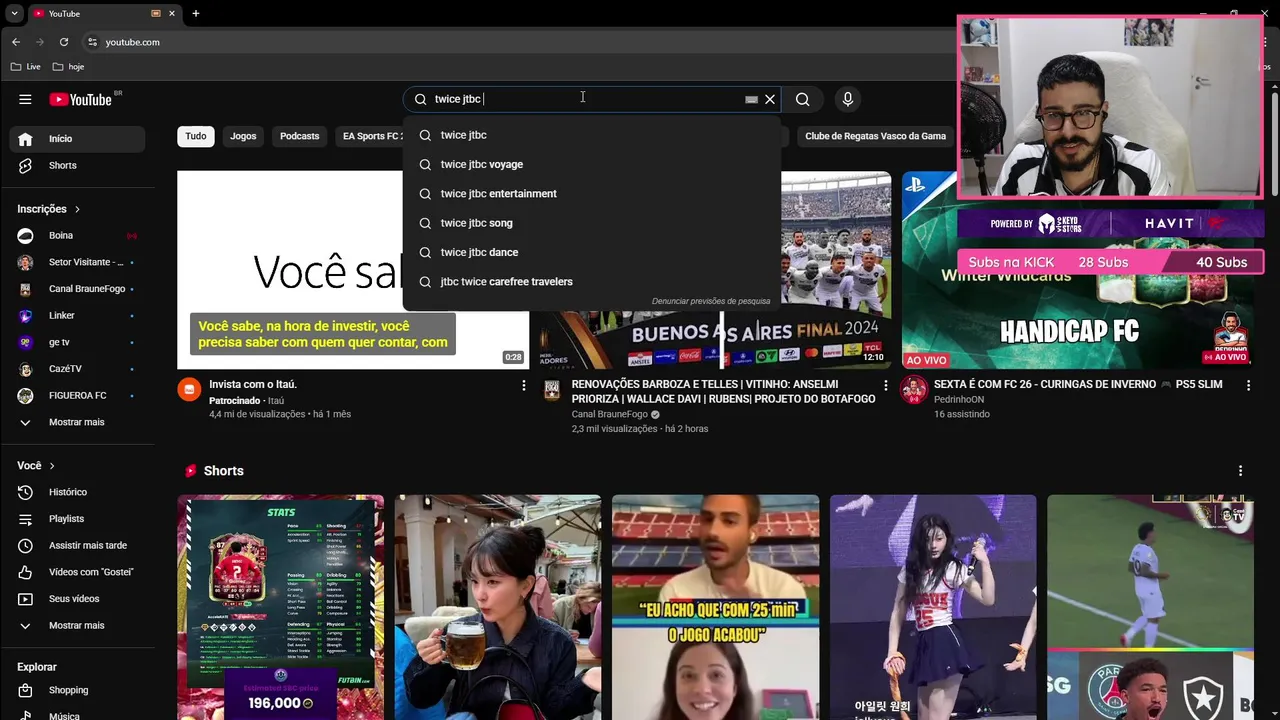Open Shorts shelf options menu
Viewport: 1280px width, 720px height.
(x=1240, y=471)
